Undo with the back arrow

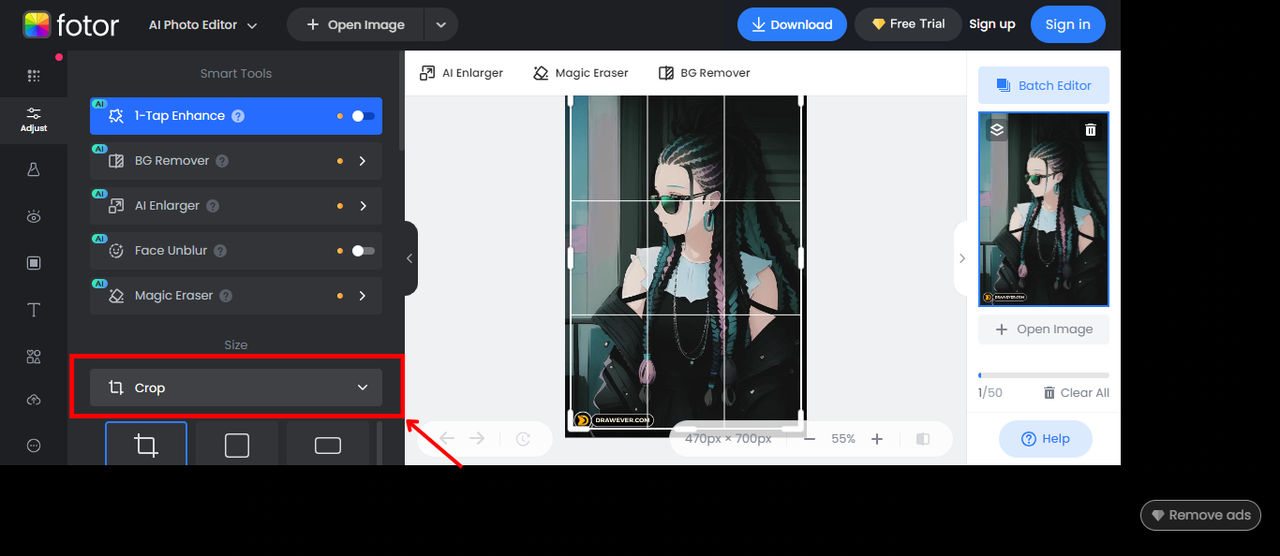[447, 439]
